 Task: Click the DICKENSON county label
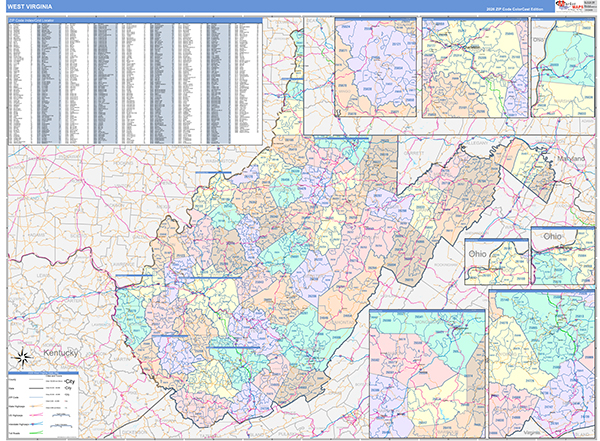click(x=134, y=432)
